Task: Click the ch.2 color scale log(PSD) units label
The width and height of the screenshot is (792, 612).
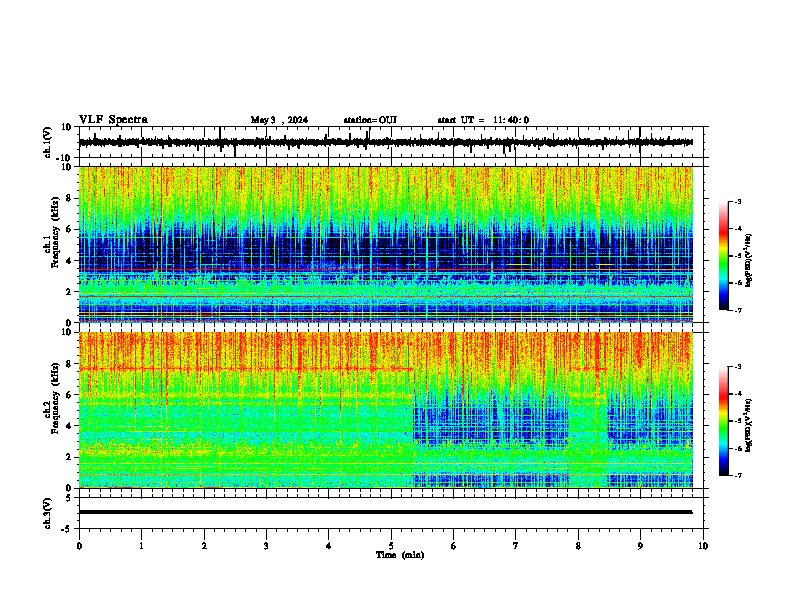Action: pyautogui.click(x=748, y=426)
